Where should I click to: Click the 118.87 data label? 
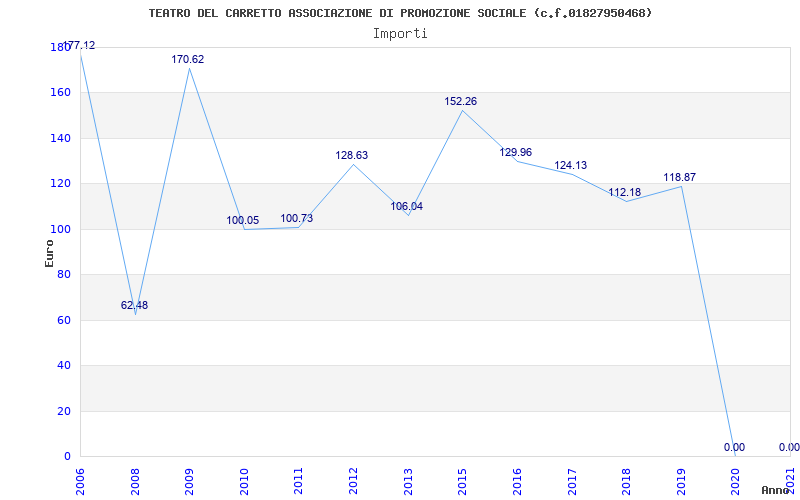680,178
